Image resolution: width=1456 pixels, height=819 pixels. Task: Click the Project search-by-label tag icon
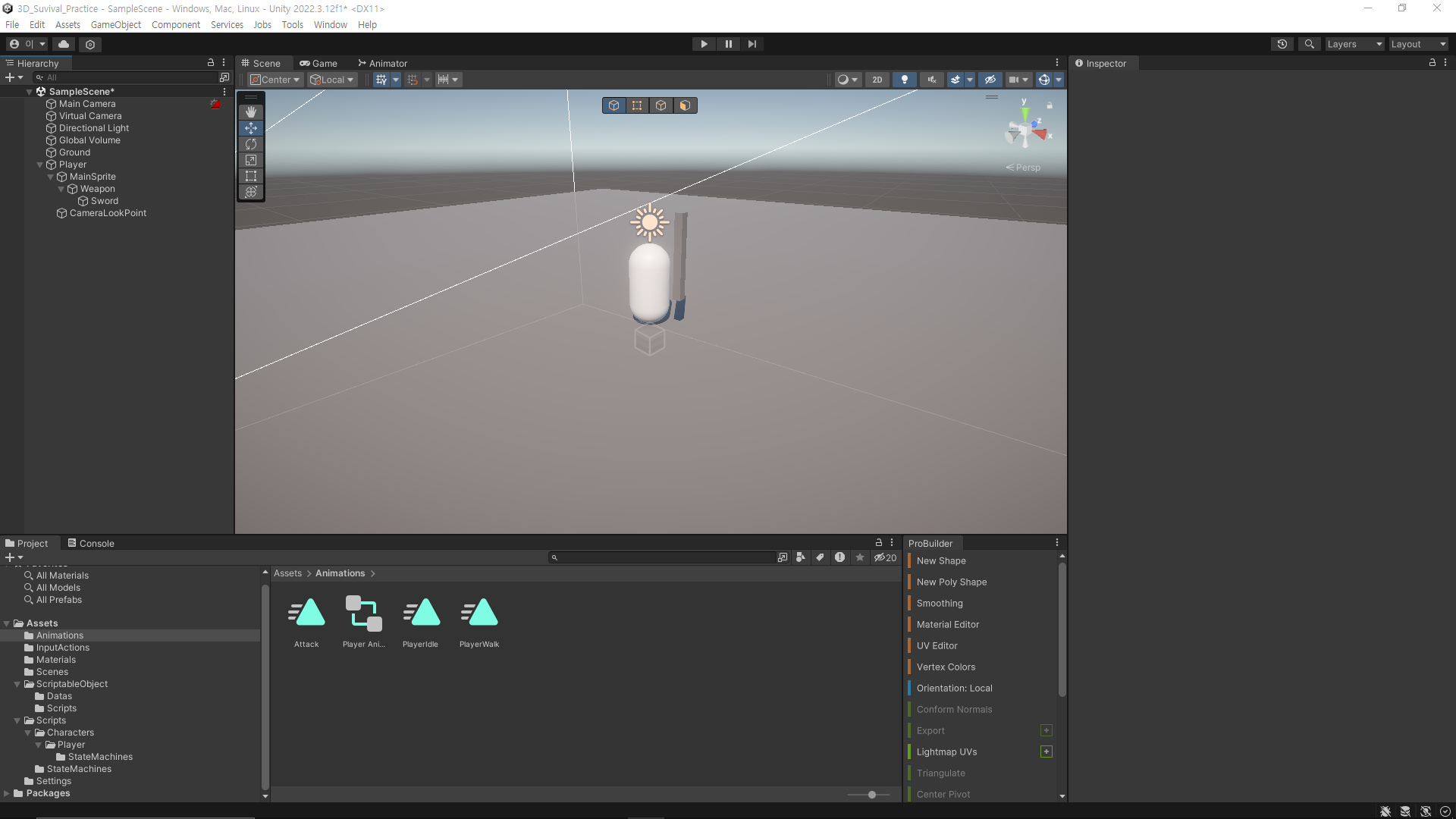coord(820,557)
